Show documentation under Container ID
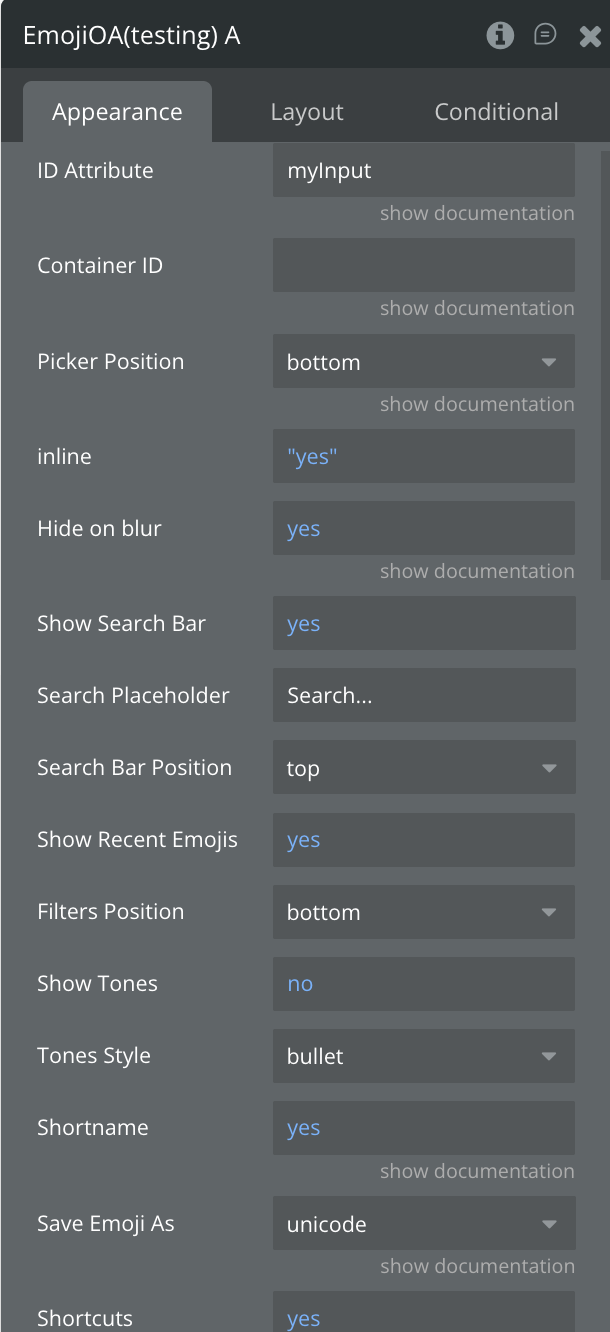This screenshot has width=610, height=1332. [x=477, y=308]
